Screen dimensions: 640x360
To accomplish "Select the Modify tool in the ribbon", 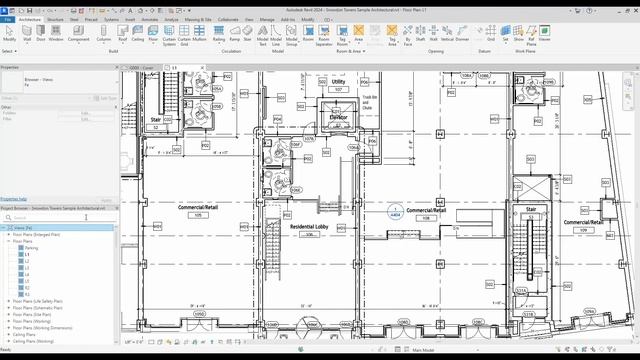I will click(x=9, y=33).
